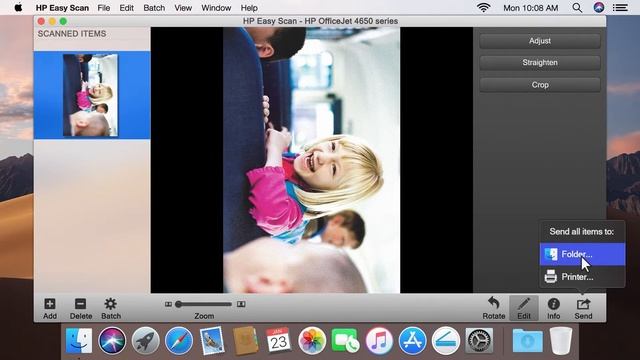Click the clock Mon 10:08 AM
The width and height of the screenshot is (640, 360).
pos(530,8)
